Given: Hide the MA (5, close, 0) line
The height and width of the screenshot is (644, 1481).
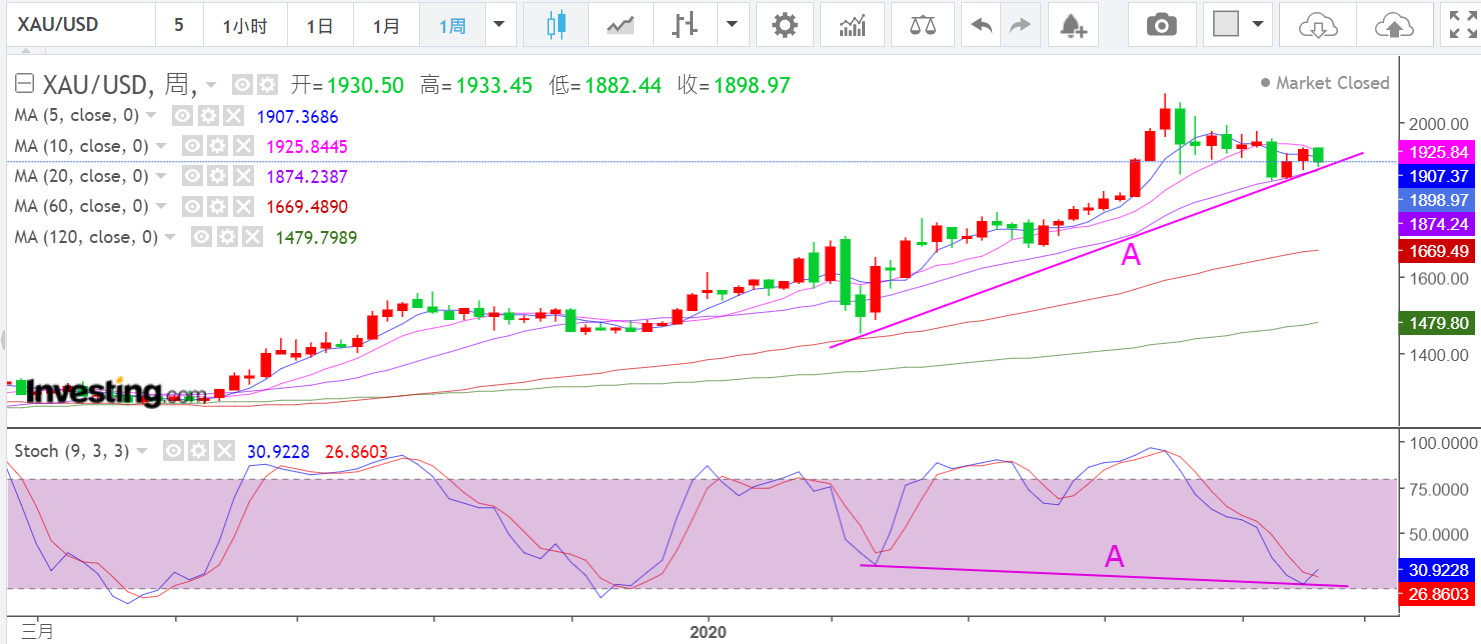Looking at the screenshot, I should pos(181,116).
